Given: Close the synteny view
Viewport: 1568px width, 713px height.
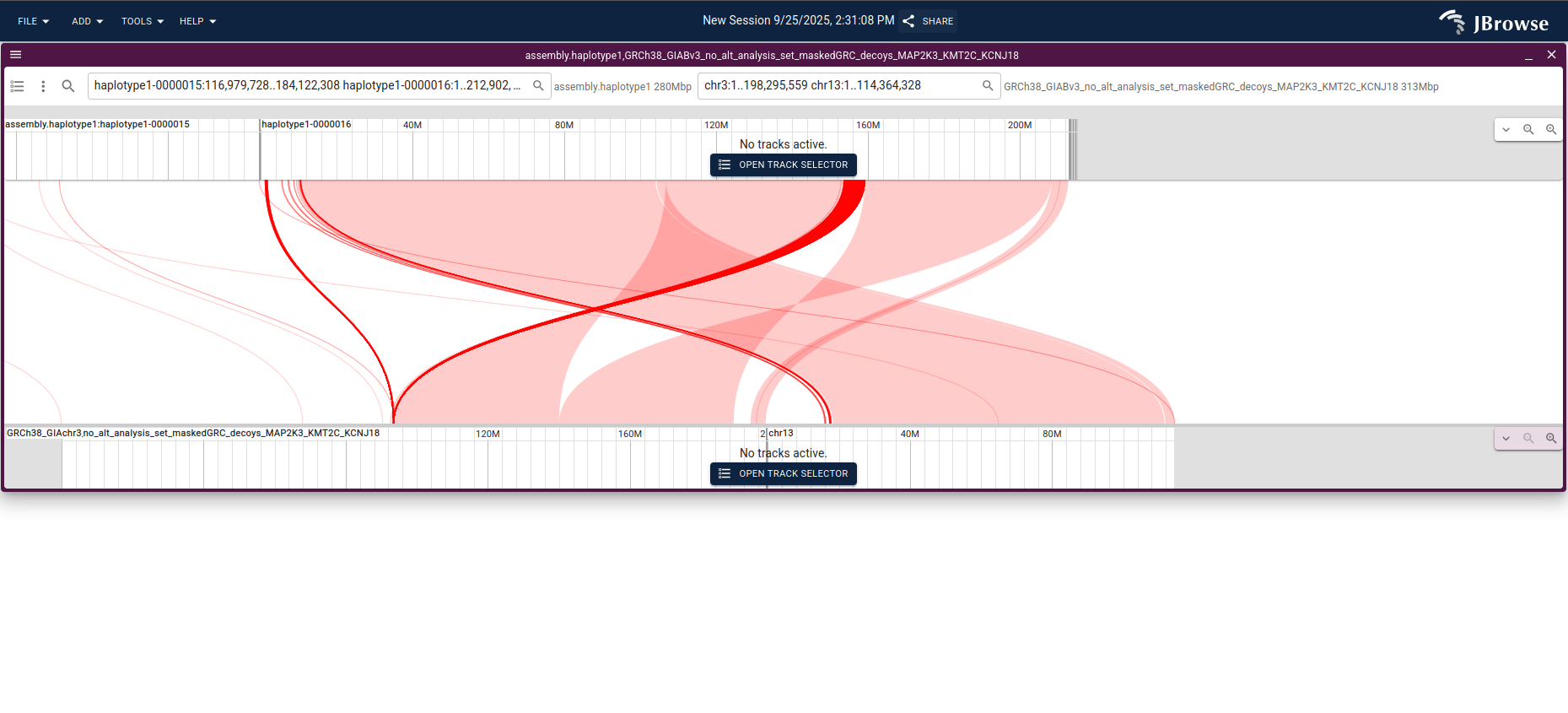Looking at the screenshot, I should pyautogui.click(x=1551, y=55).
